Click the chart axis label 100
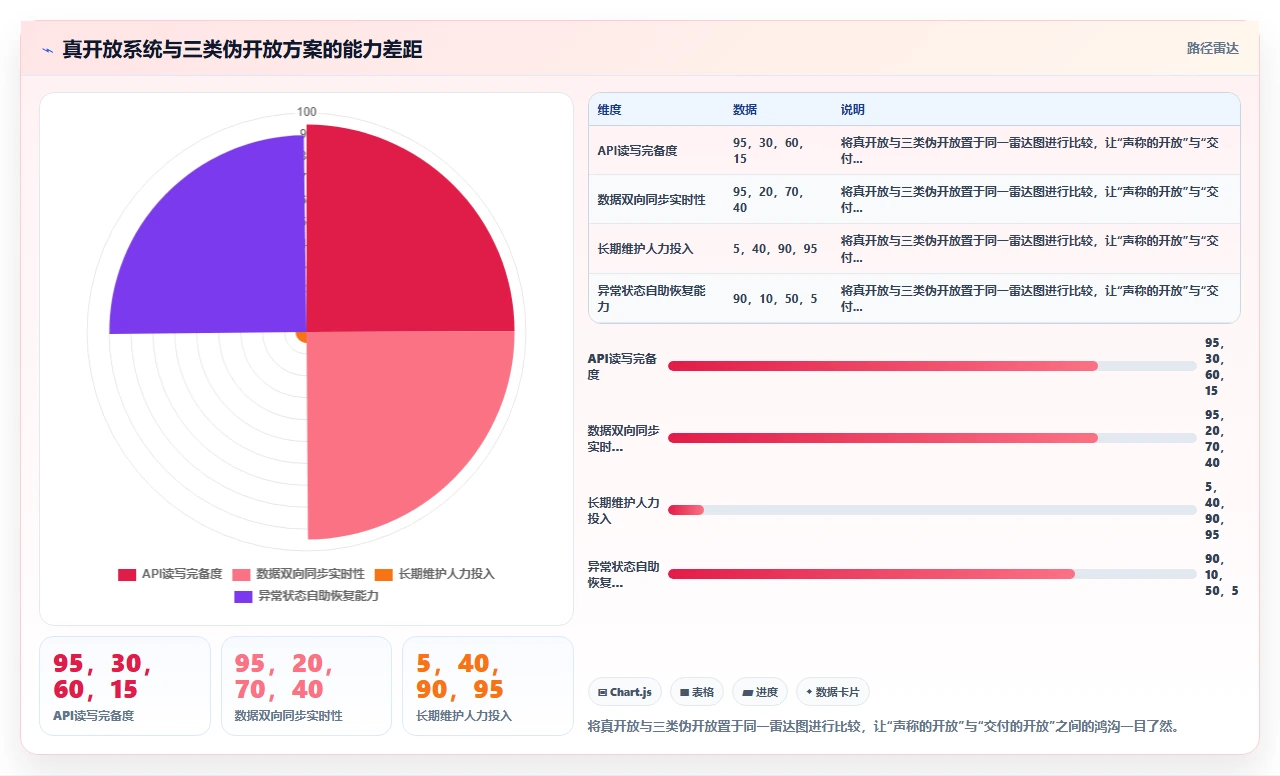 [x=306, y=111]
